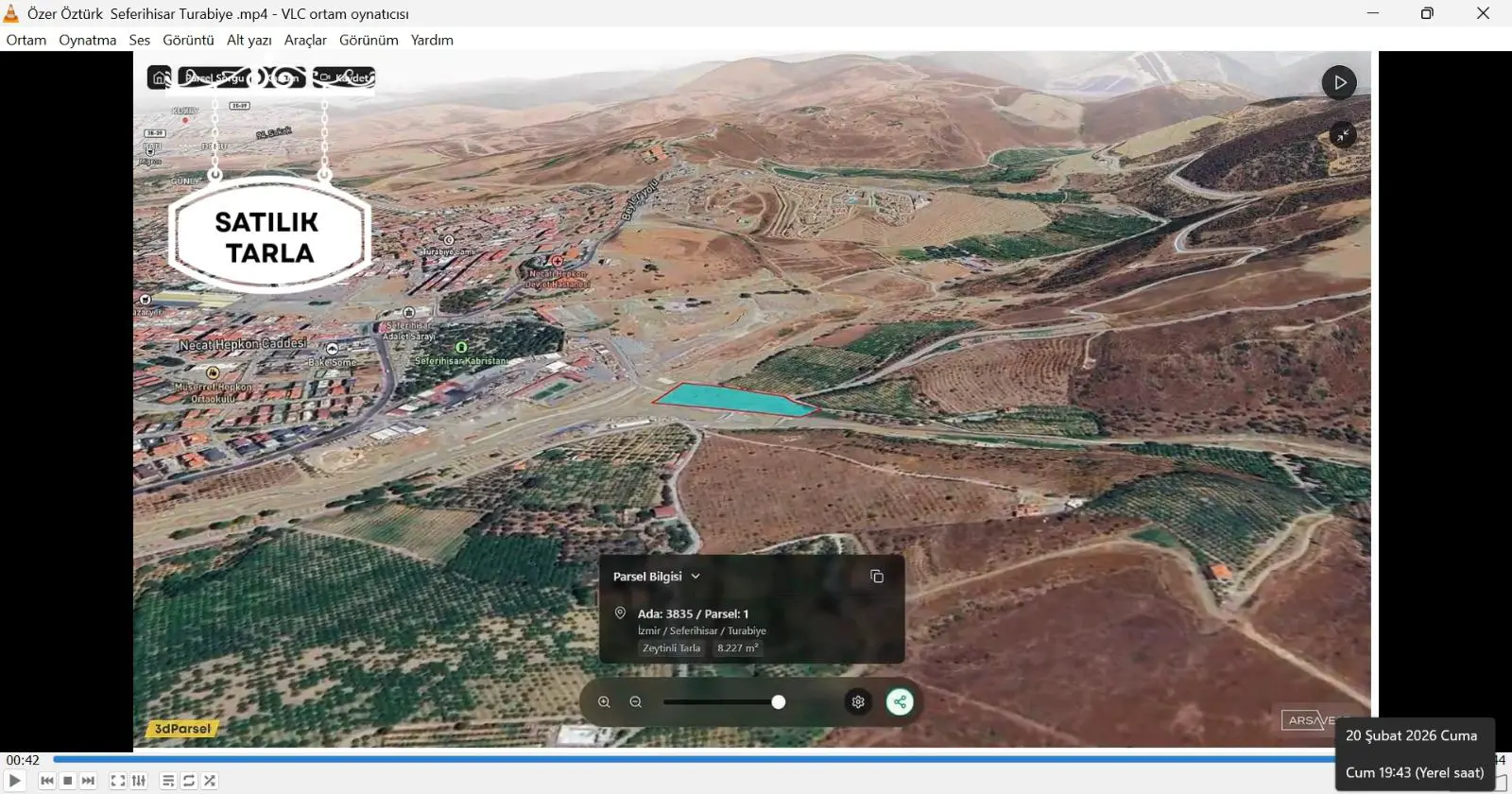Click the Kaydet record button

pyautogui.click(x=344, y=78)
